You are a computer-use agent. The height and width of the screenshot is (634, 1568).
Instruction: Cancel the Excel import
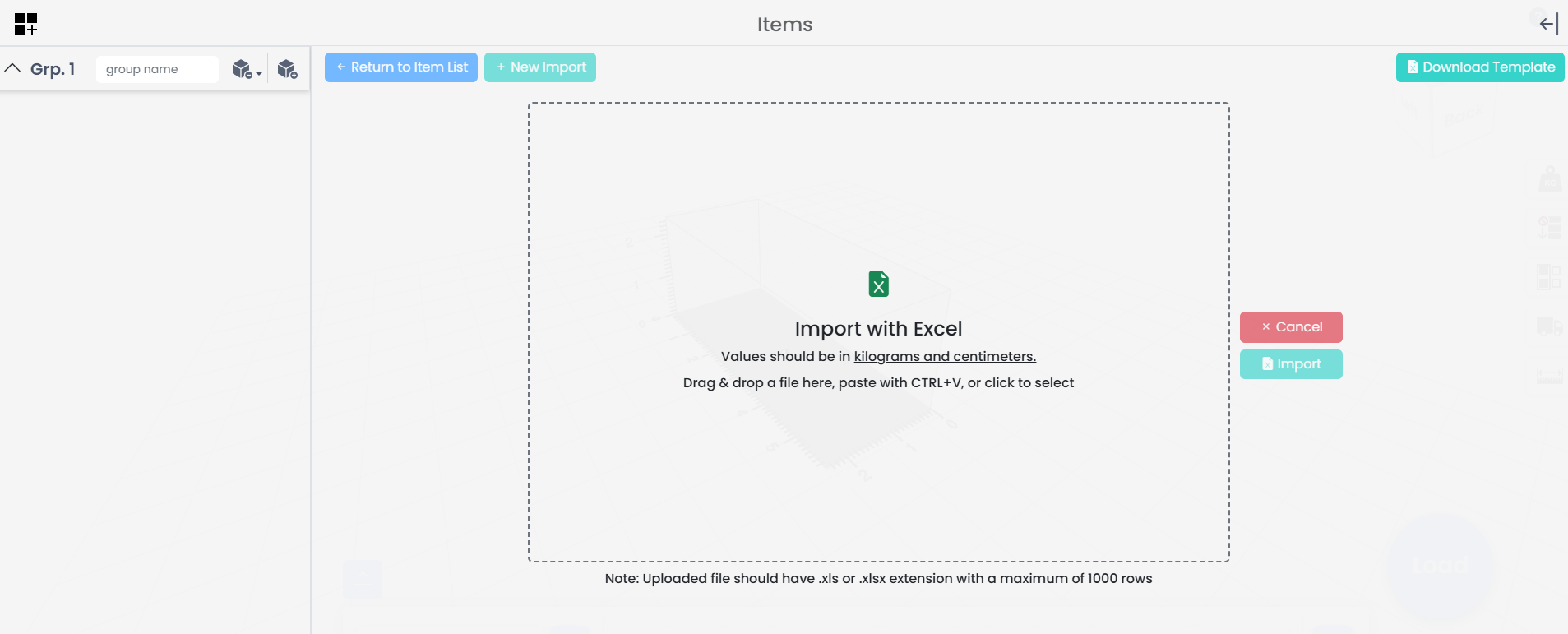(1291, 327)
